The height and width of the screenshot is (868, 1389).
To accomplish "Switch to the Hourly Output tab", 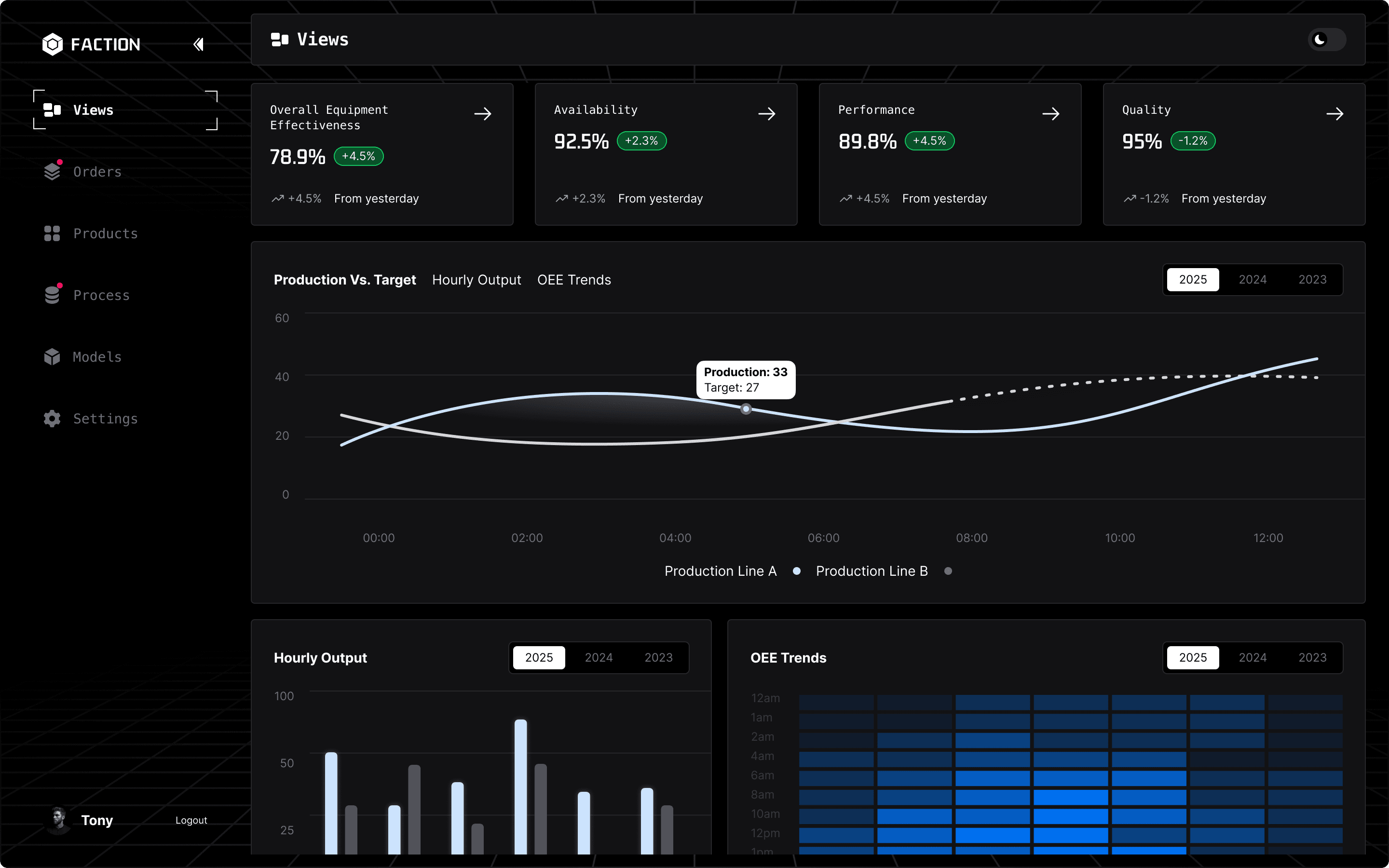I will pos(477,280).
